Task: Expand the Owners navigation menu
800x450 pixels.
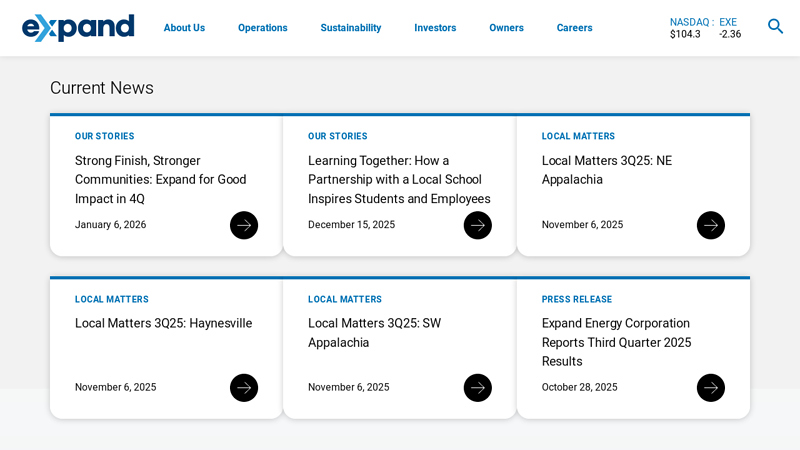Action: [506, 28]
